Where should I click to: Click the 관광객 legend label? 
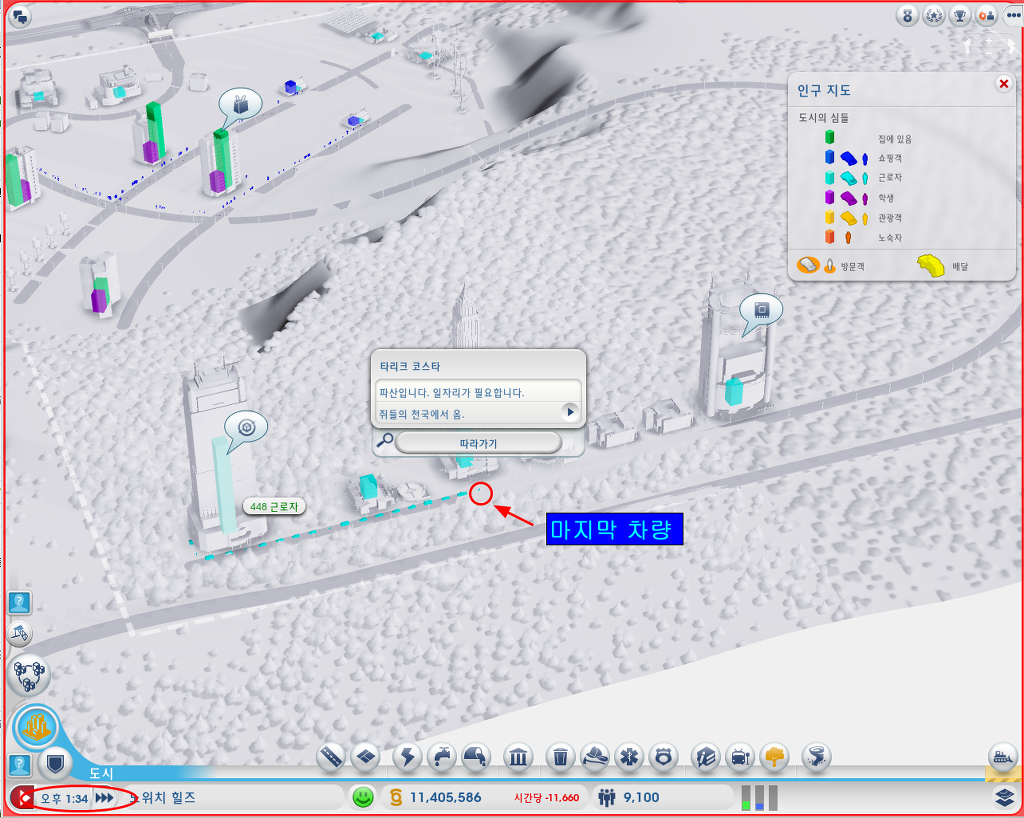889,218
